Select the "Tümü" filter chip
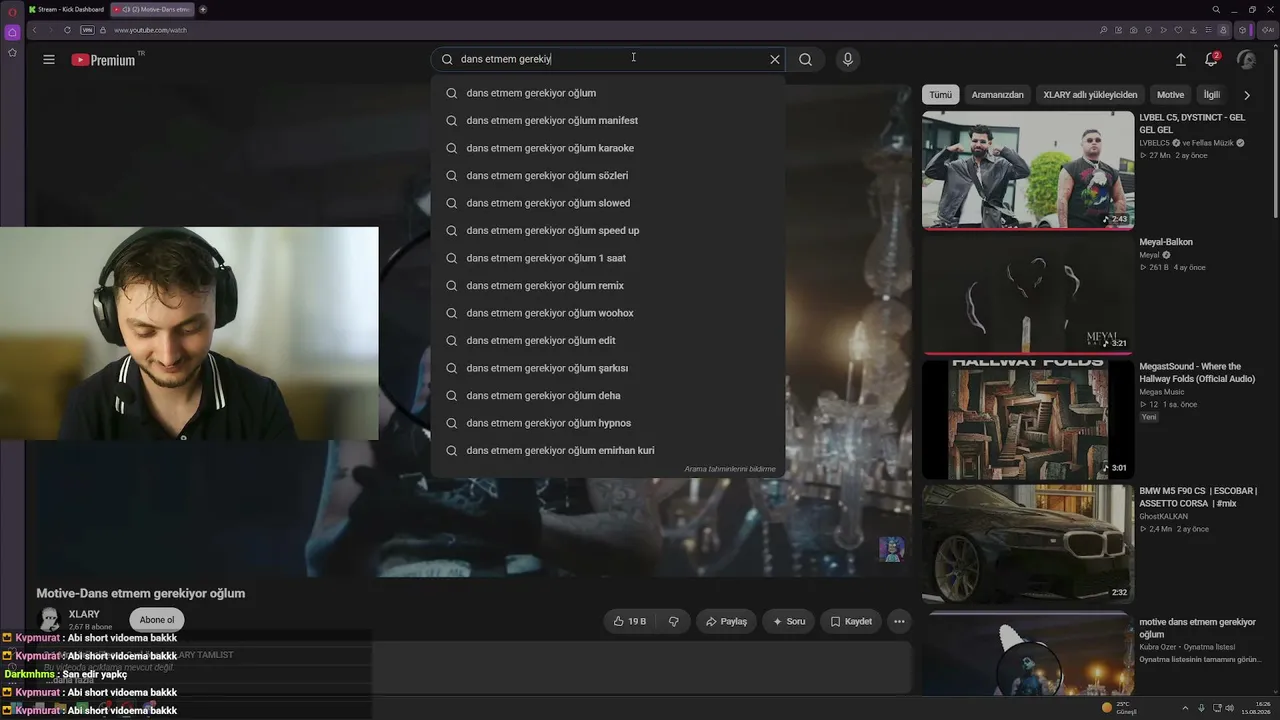 (941, 95)
